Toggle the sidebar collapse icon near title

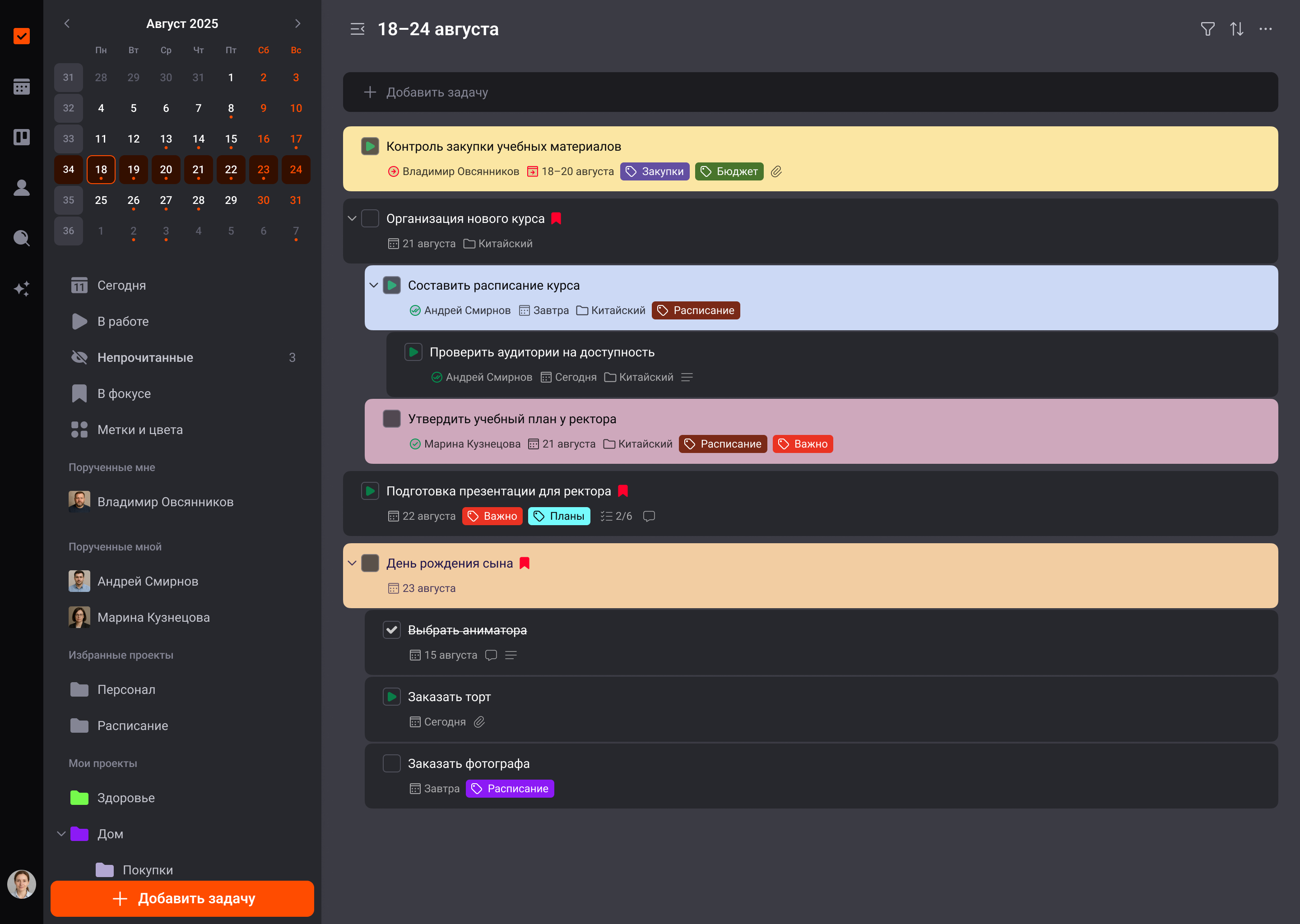[x=357, y=29]
